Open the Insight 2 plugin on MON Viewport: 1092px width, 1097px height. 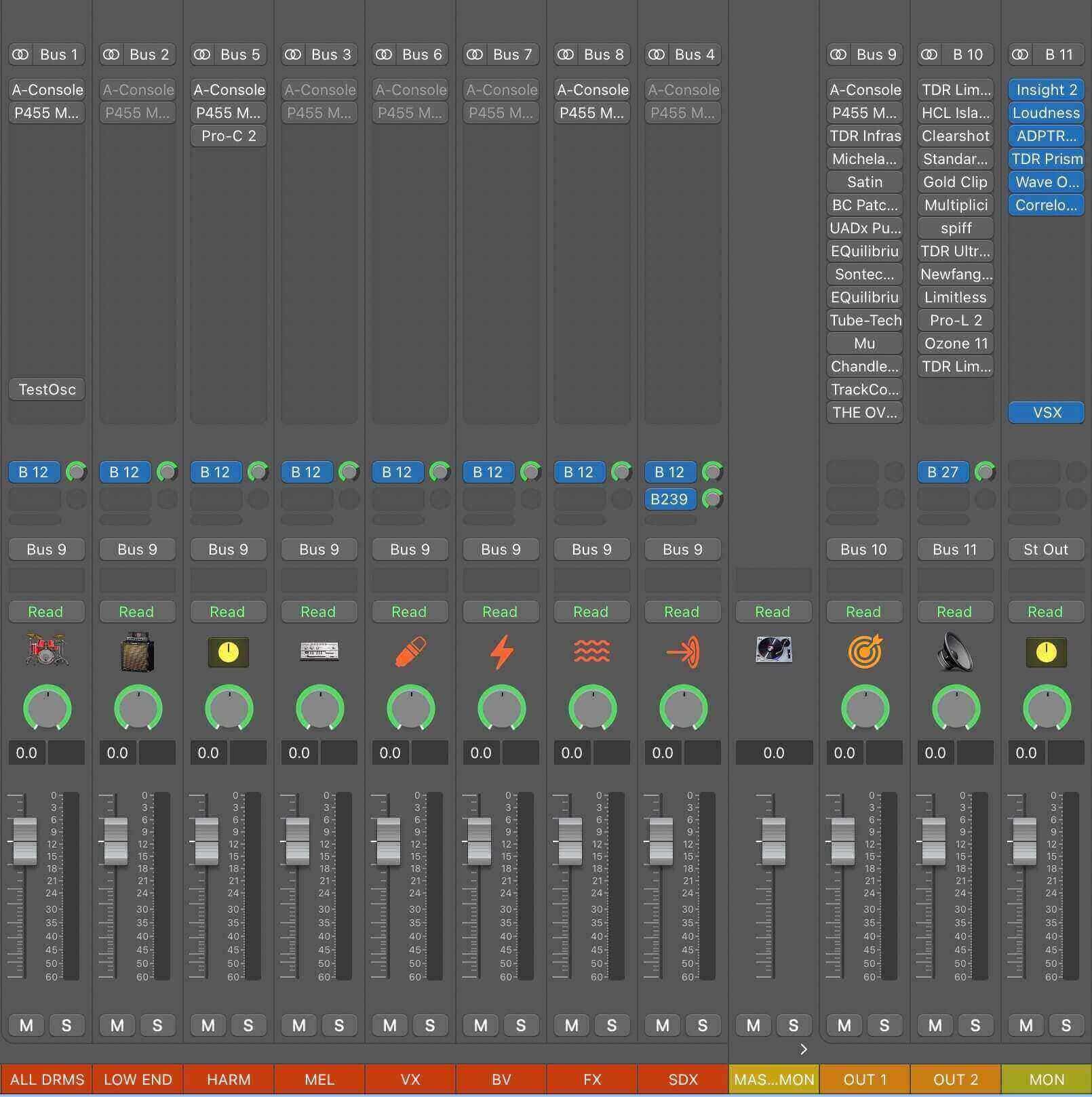(x=1047, y=89)
